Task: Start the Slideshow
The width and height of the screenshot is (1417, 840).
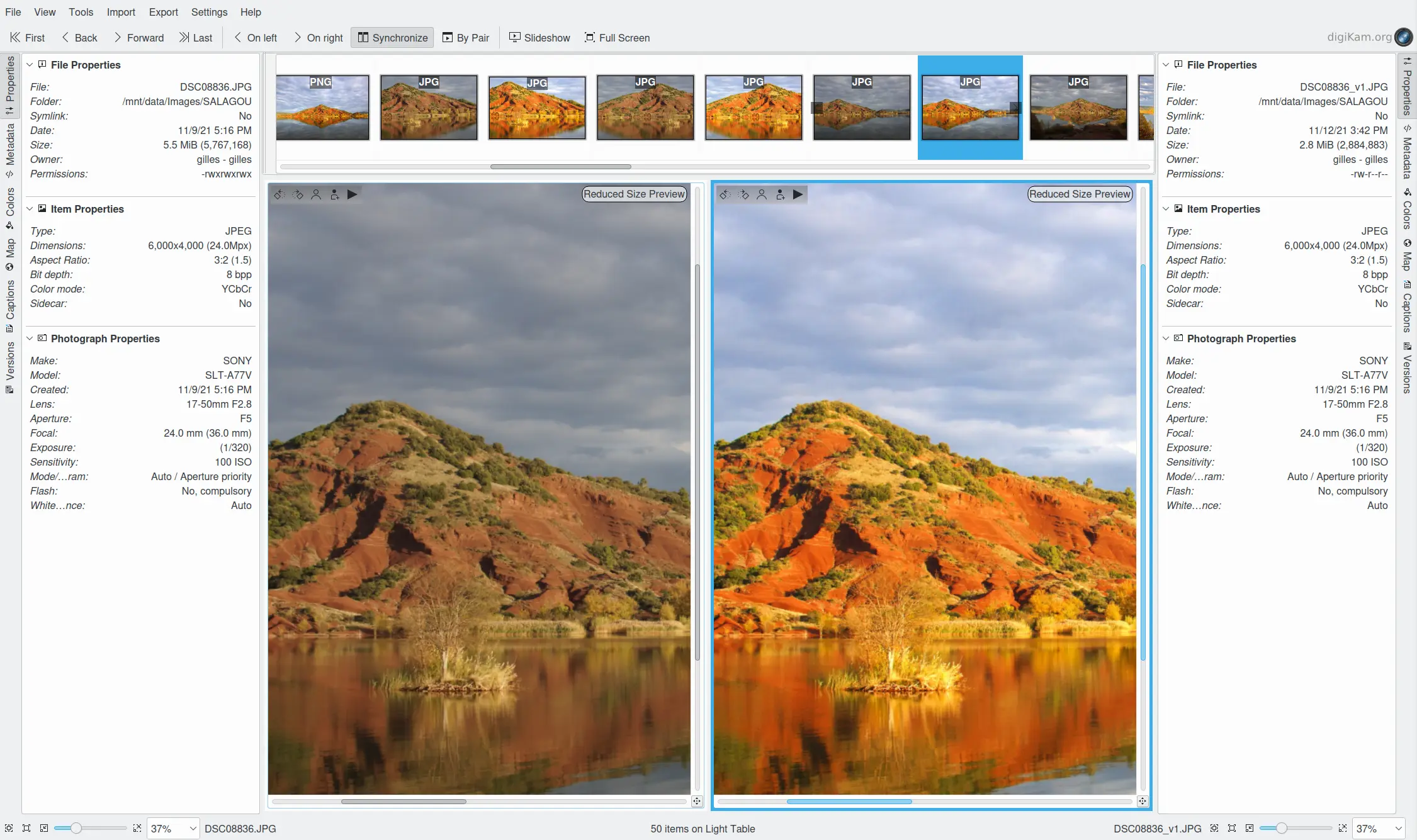Action: [539, 38]
